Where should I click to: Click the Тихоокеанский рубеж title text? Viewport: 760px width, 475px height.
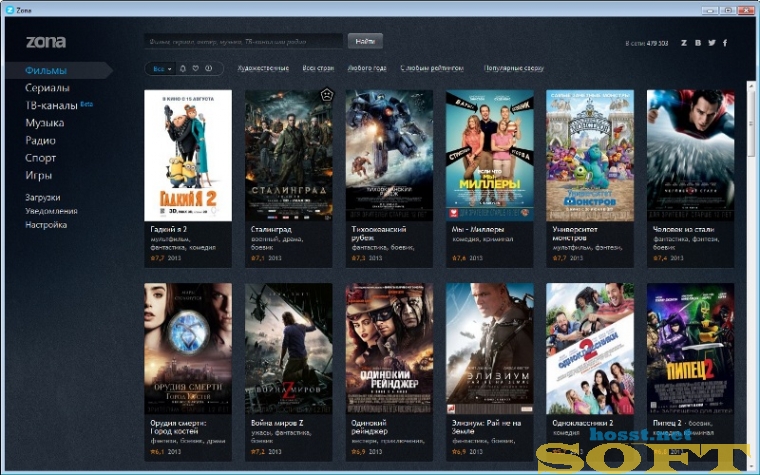tap(379, 234)
